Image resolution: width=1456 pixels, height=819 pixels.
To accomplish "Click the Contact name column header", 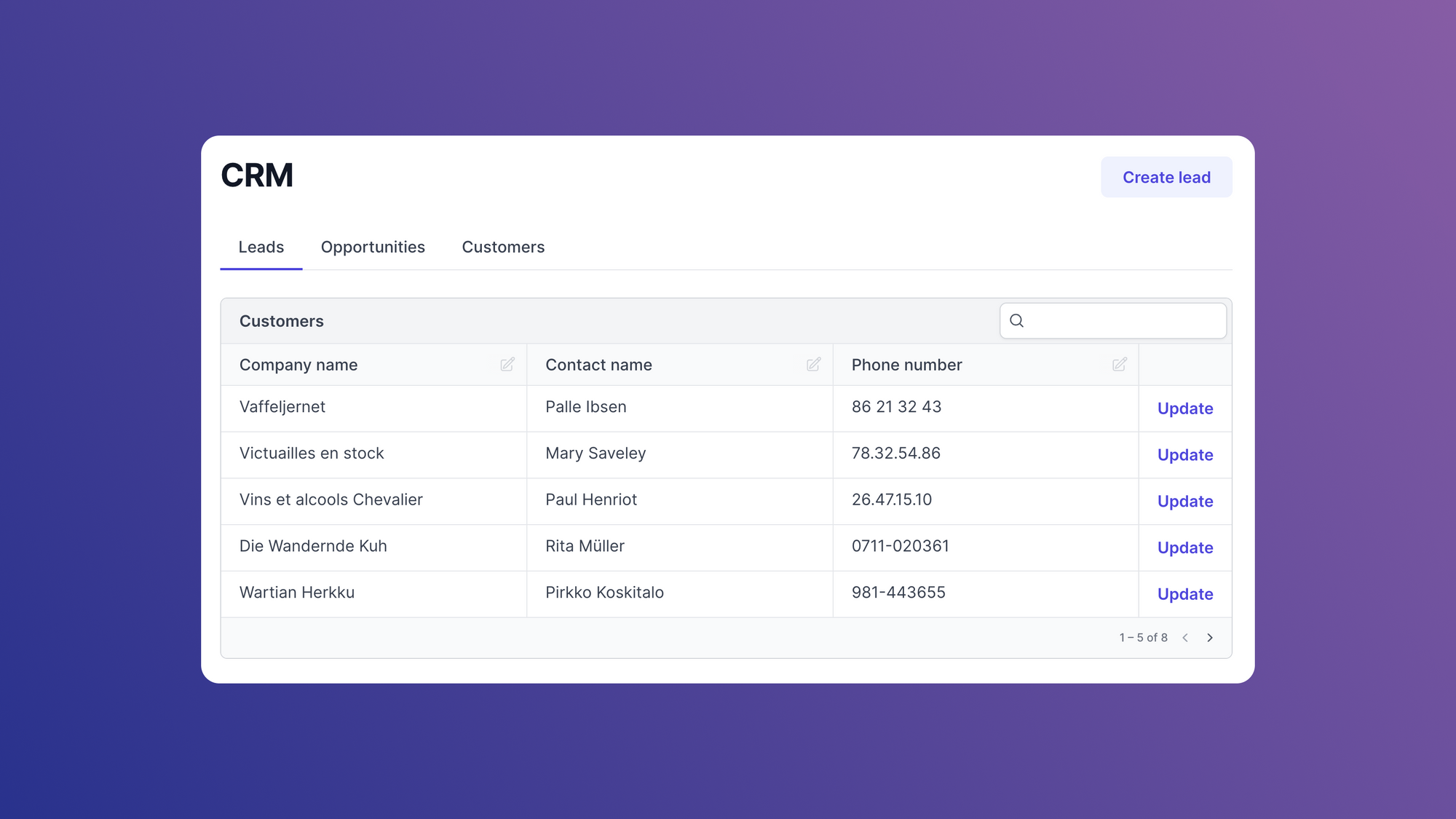I will click(x=680, y=365).
